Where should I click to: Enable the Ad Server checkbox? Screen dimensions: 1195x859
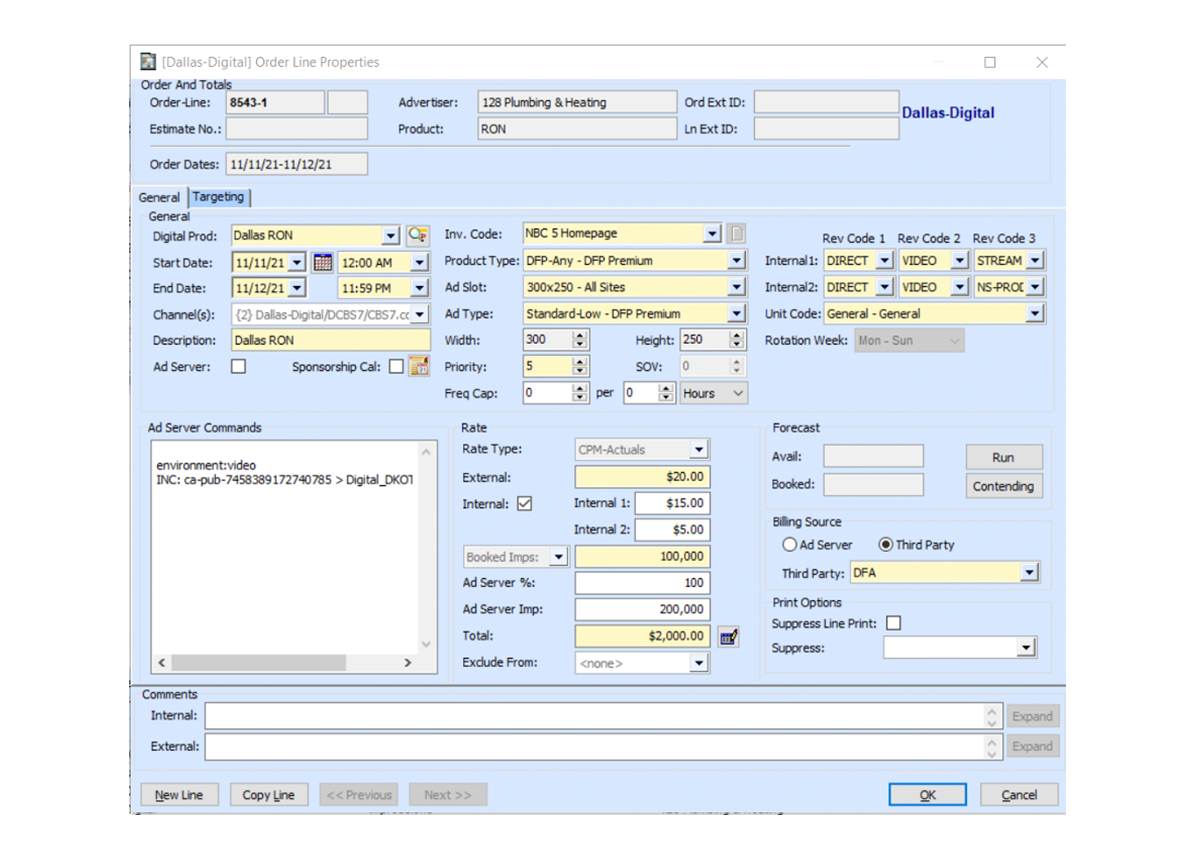[x=238, y=367]
